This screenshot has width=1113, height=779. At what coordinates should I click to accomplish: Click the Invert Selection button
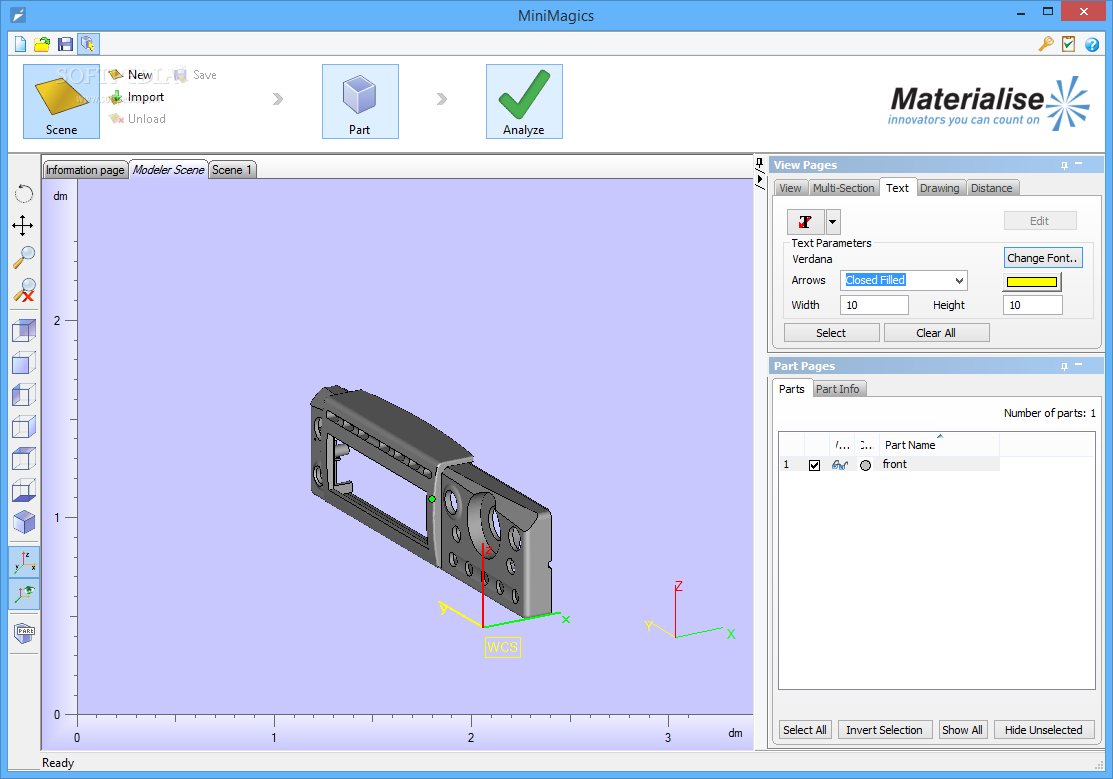click(884, 730)
